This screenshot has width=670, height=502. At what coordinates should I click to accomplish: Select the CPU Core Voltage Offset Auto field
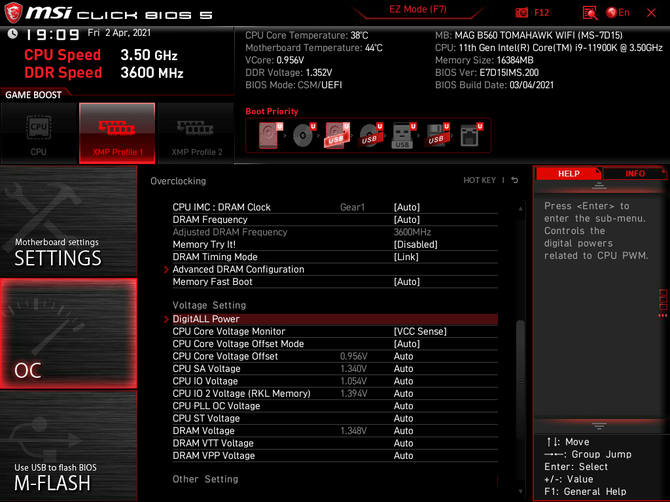point(403,356)
